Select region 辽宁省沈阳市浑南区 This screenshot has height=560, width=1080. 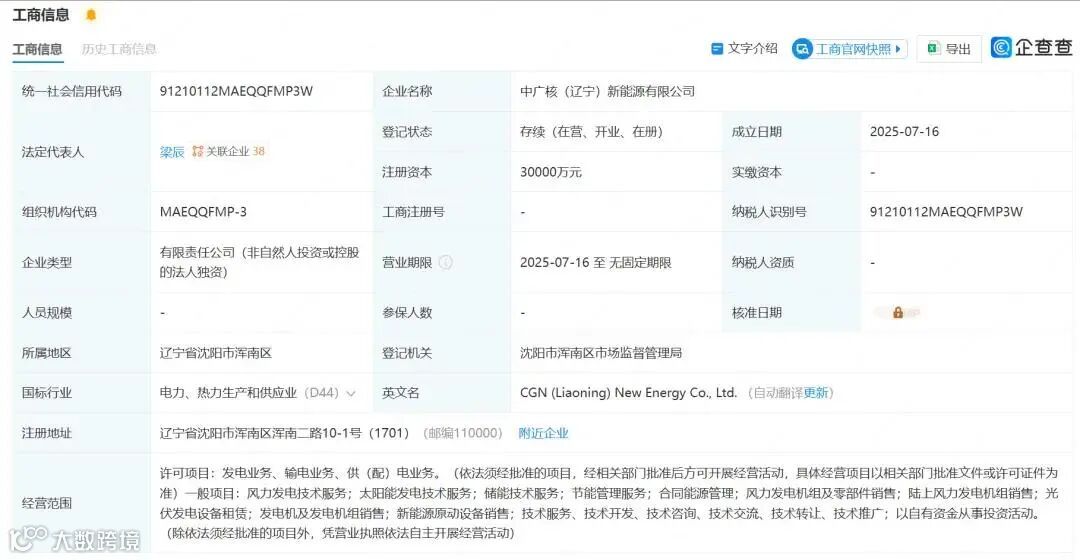216,353
